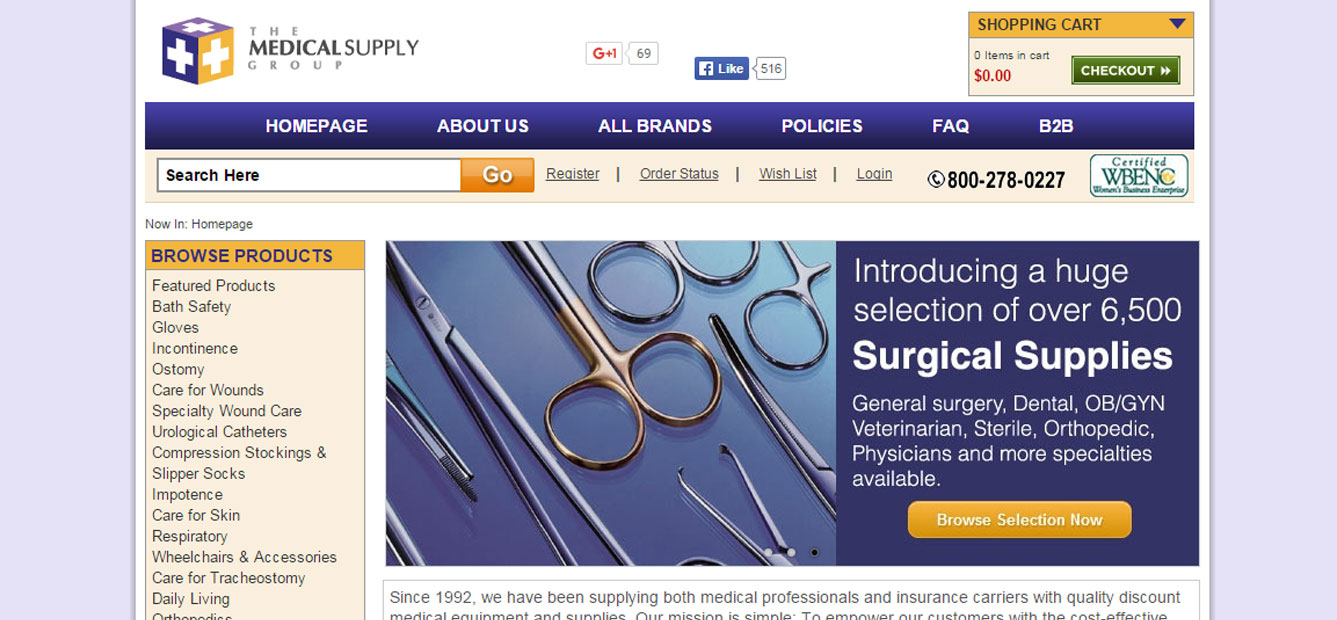Click the phone icon beside 800-278-0227

click(x=936, y=180)
